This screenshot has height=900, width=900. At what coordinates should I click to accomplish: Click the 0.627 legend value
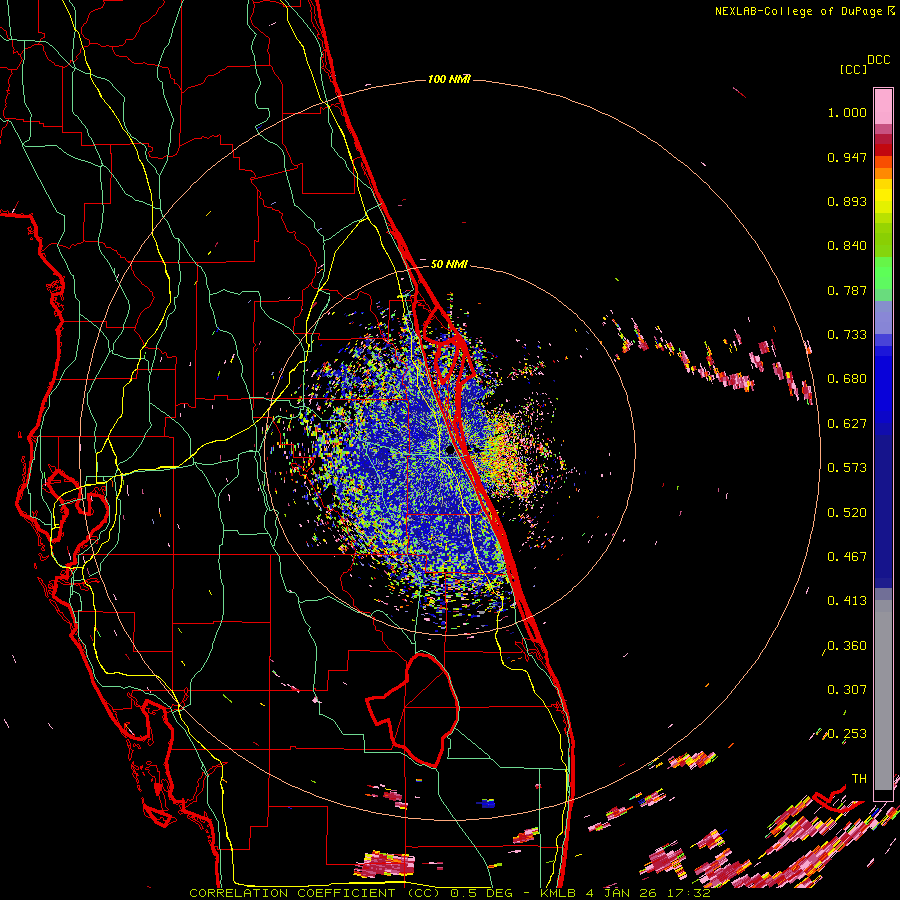pyautogui.click(x=847, y=424)
